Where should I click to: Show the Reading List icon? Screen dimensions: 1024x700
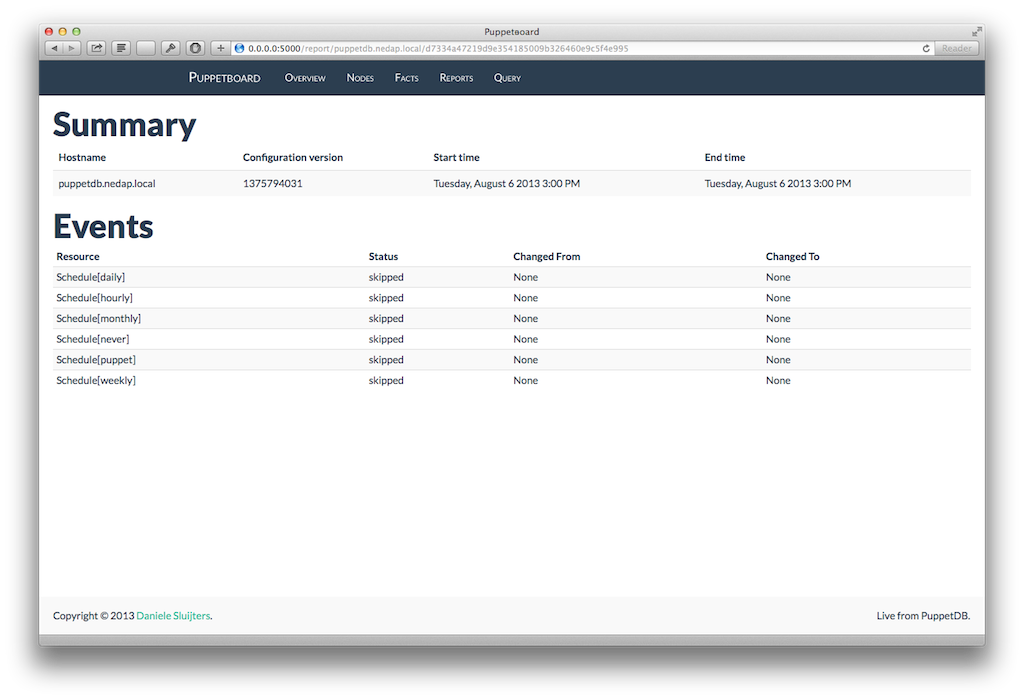(x=121, y=48)
